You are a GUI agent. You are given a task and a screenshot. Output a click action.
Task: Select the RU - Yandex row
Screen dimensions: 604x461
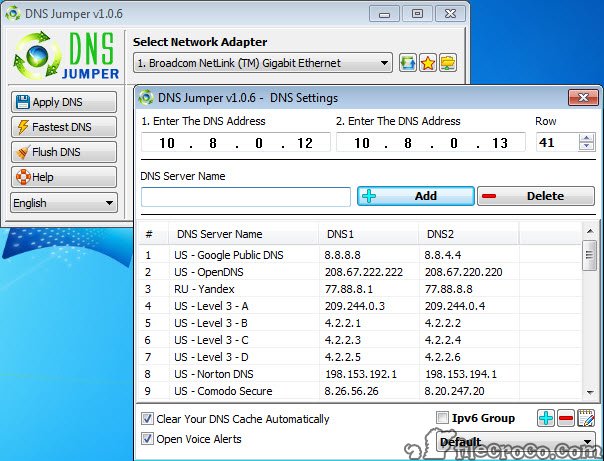tap(360, 289)
